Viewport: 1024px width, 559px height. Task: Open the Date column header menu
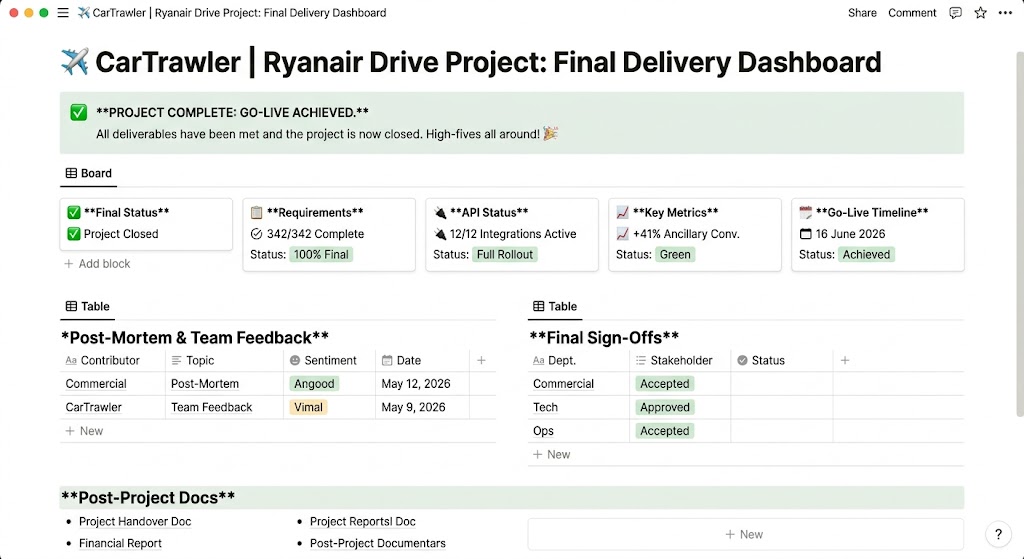(422, 360)
